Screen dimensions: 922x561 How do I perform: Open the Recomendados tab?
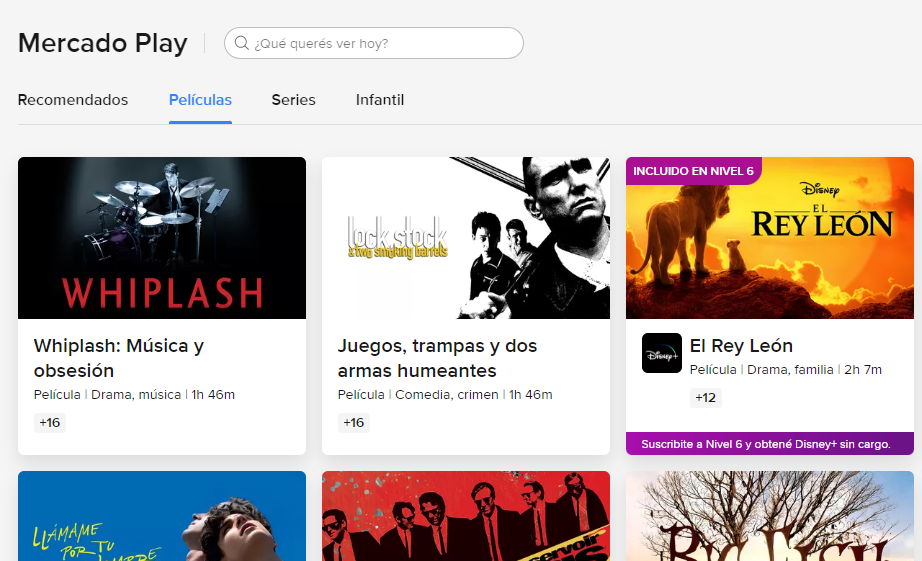coord(73,100)
